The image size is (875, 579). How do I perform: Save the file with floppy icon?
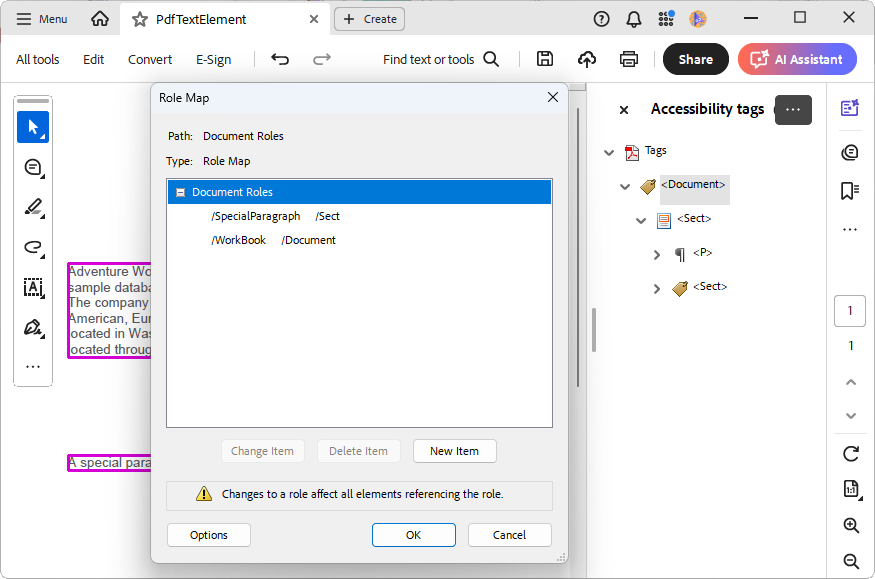pos(545,59)
